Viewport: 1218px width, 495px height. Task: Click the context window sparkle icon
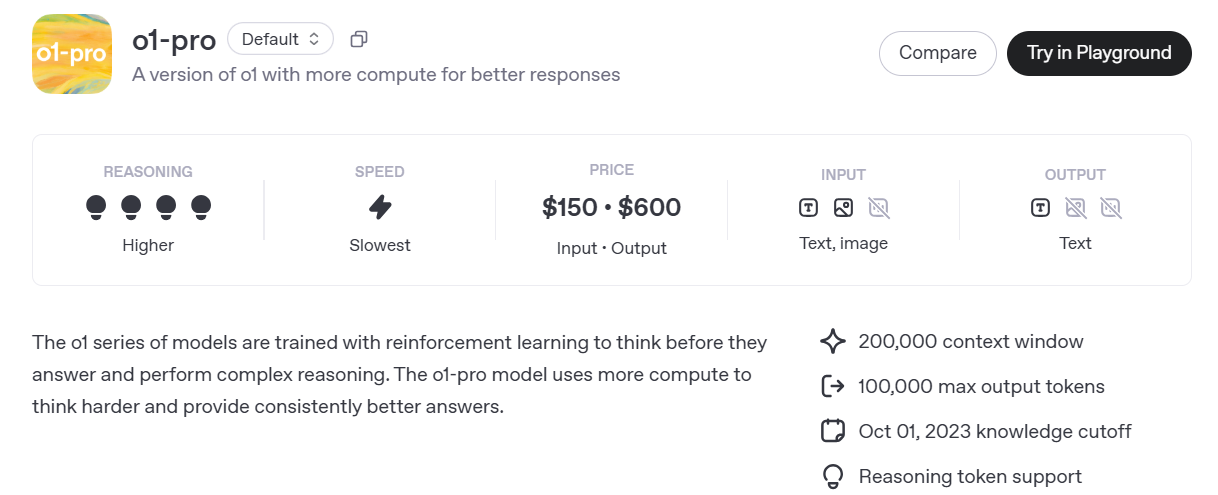[x=832, y=342]
